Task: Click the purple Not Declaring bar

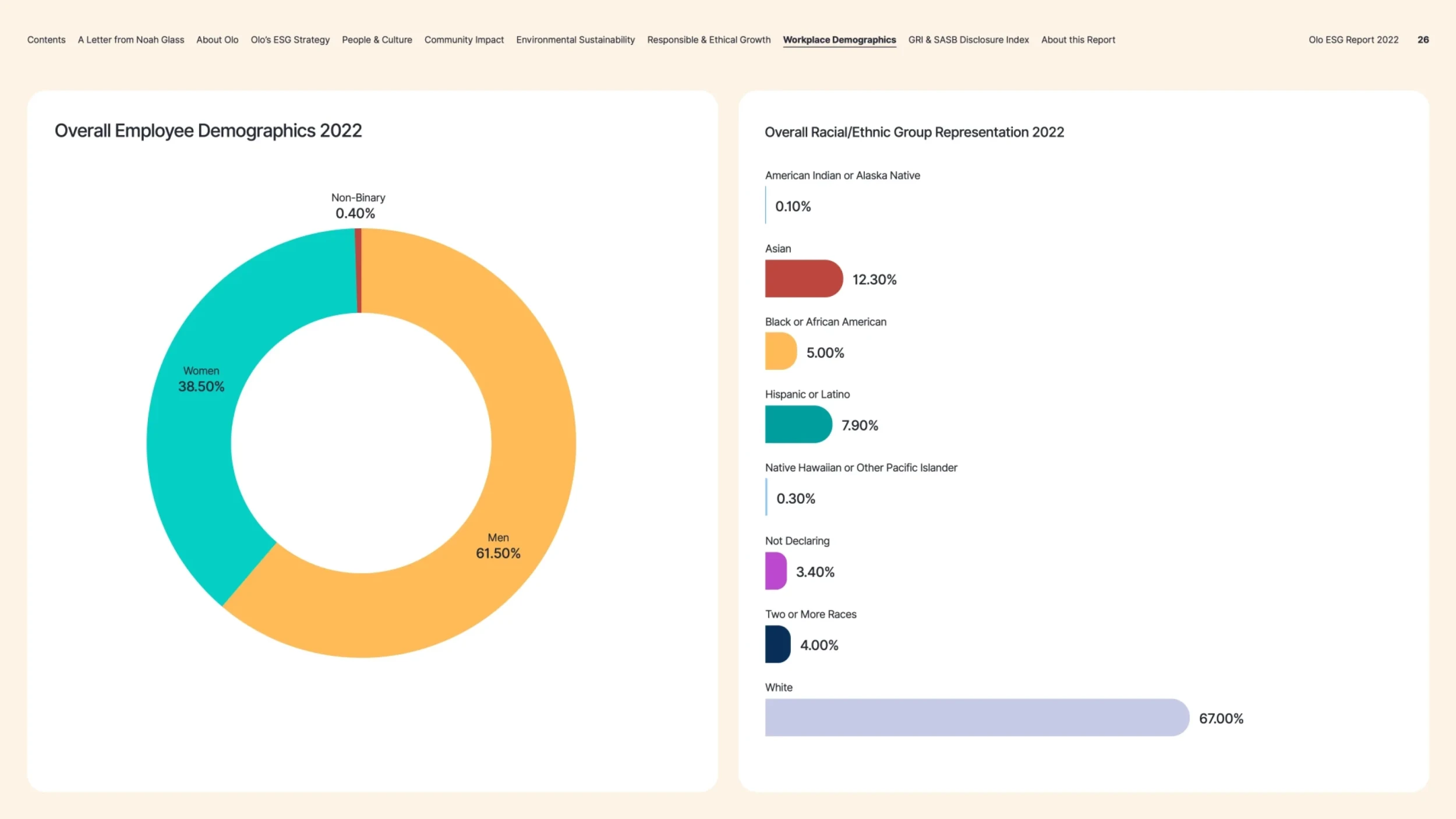Action: 775,571
